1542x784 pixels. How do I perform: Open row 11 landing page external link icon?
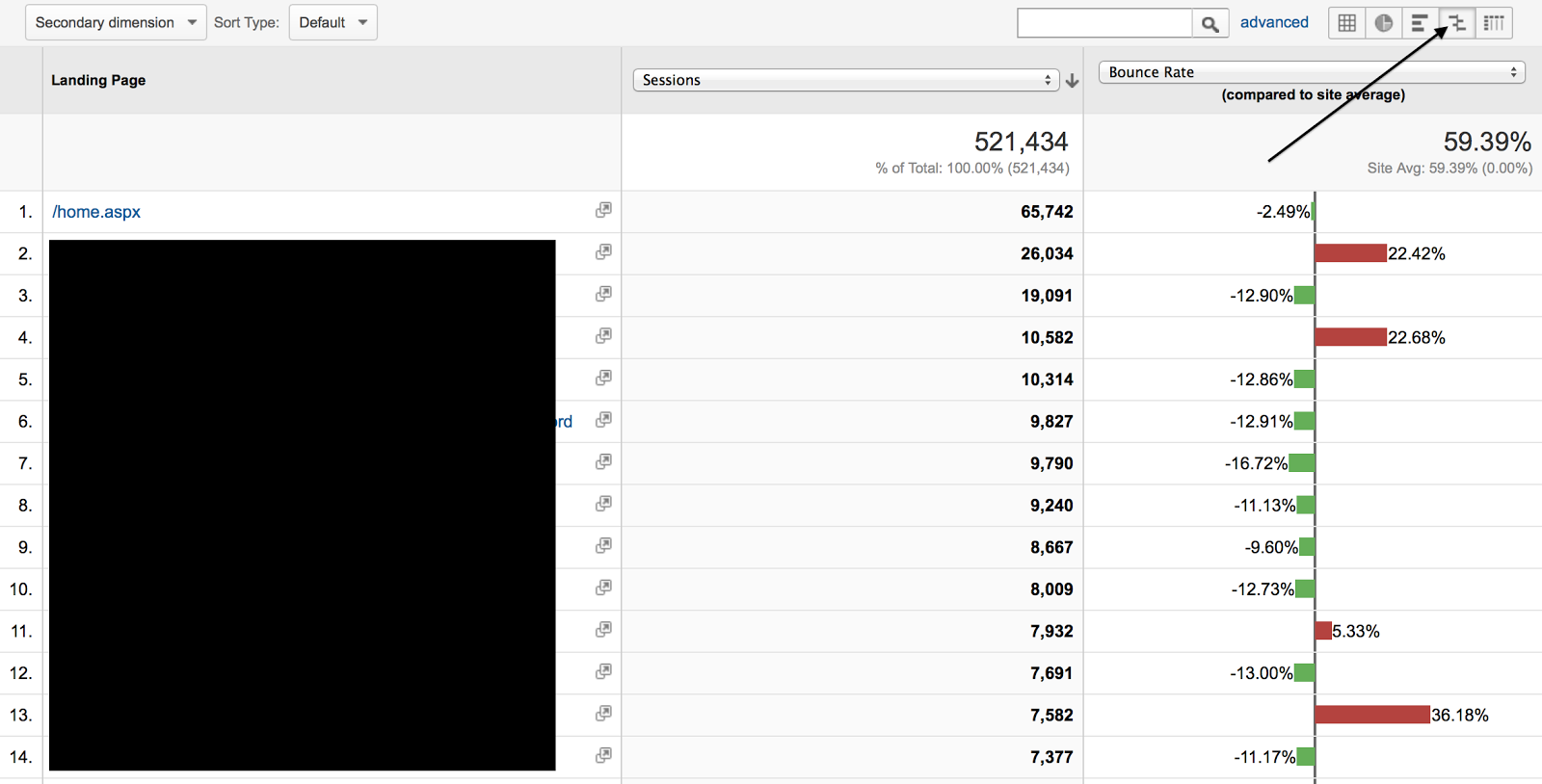(x=603, y=629)
